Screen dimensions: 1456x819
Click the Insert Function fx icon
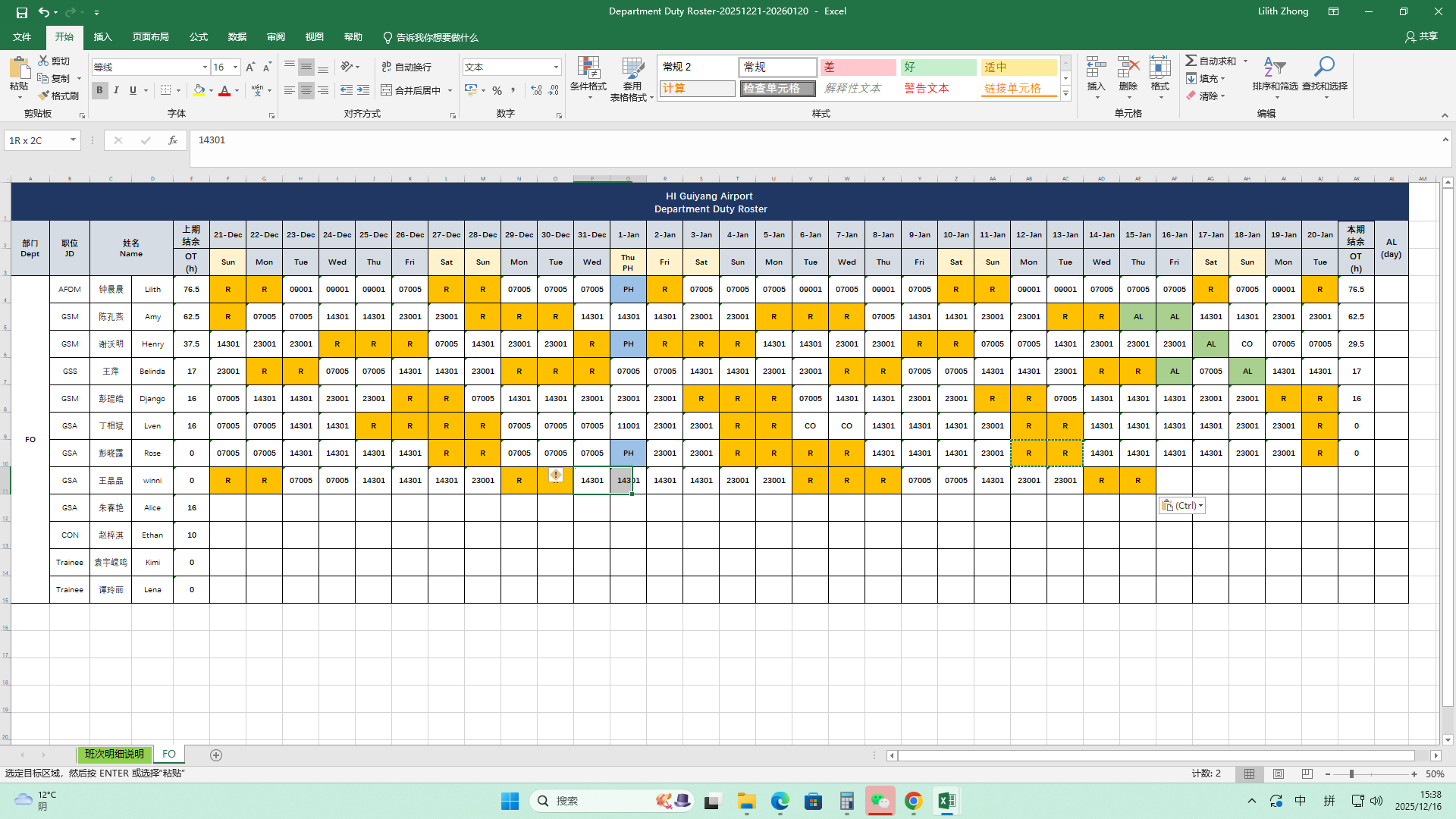(173, 140)
